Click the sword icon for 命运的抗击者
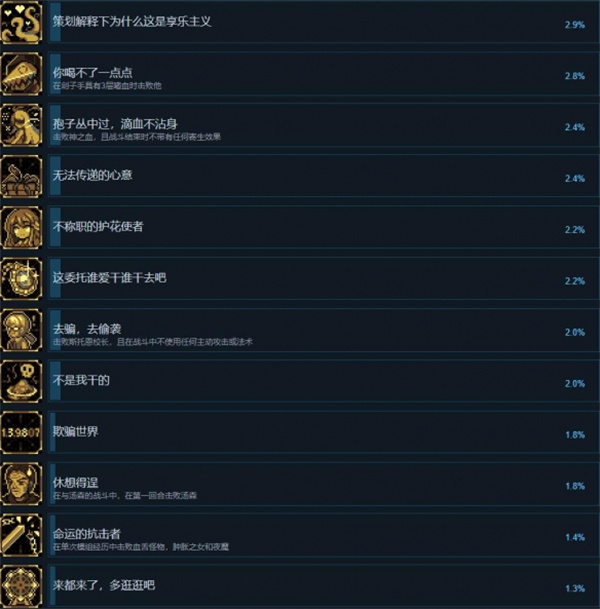Viewport: 600px width, 609px height. [21, 535]
